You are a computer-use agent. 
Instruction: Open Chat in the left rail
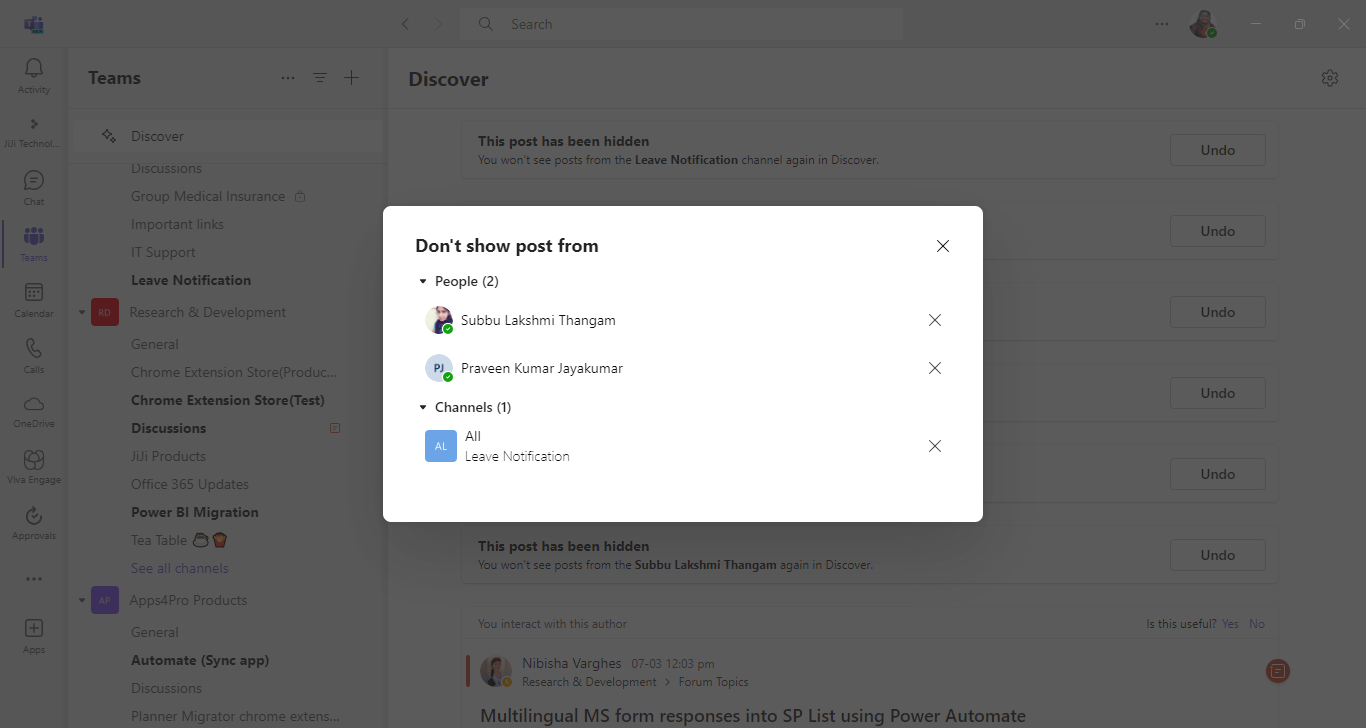tap(34, 187)
